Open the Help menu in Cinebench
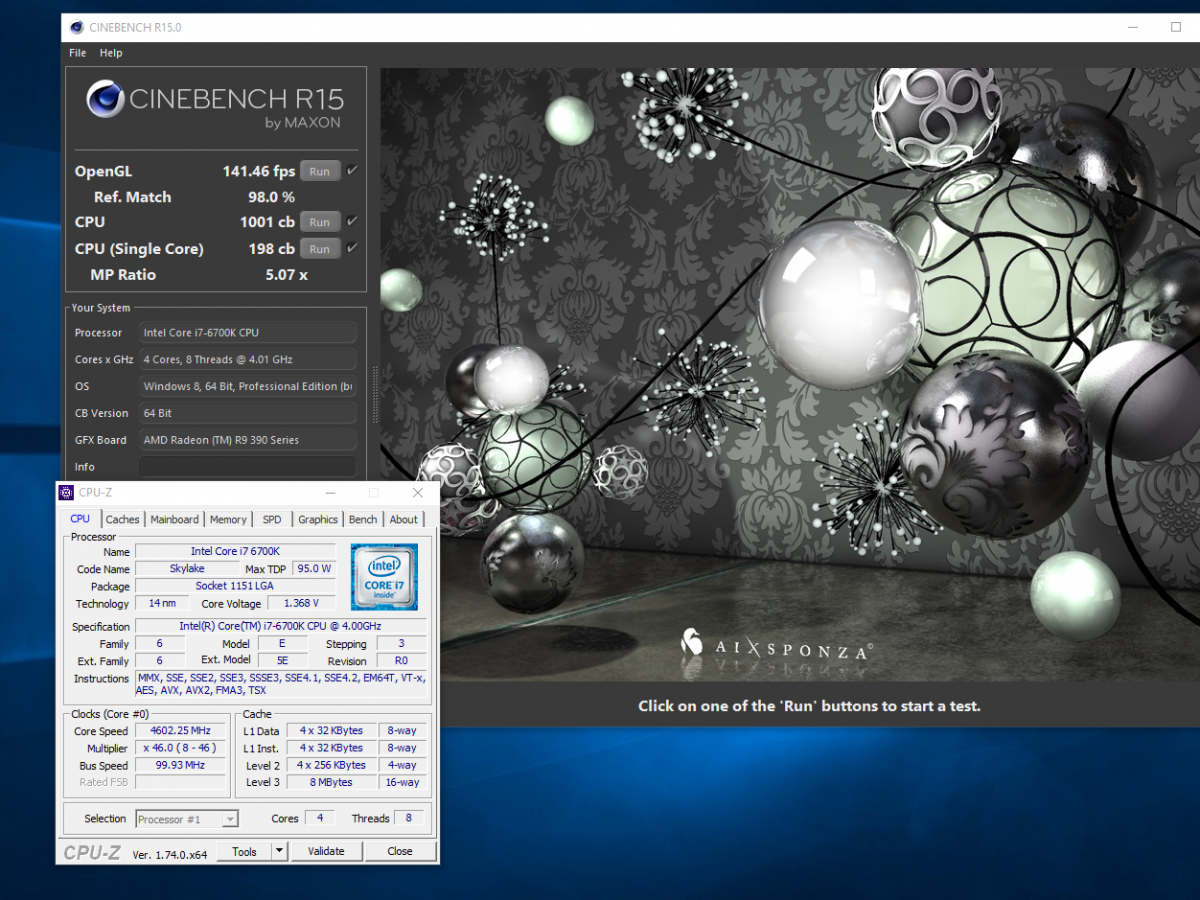The width and height of the screenshot is (1200, 900). 111,53
